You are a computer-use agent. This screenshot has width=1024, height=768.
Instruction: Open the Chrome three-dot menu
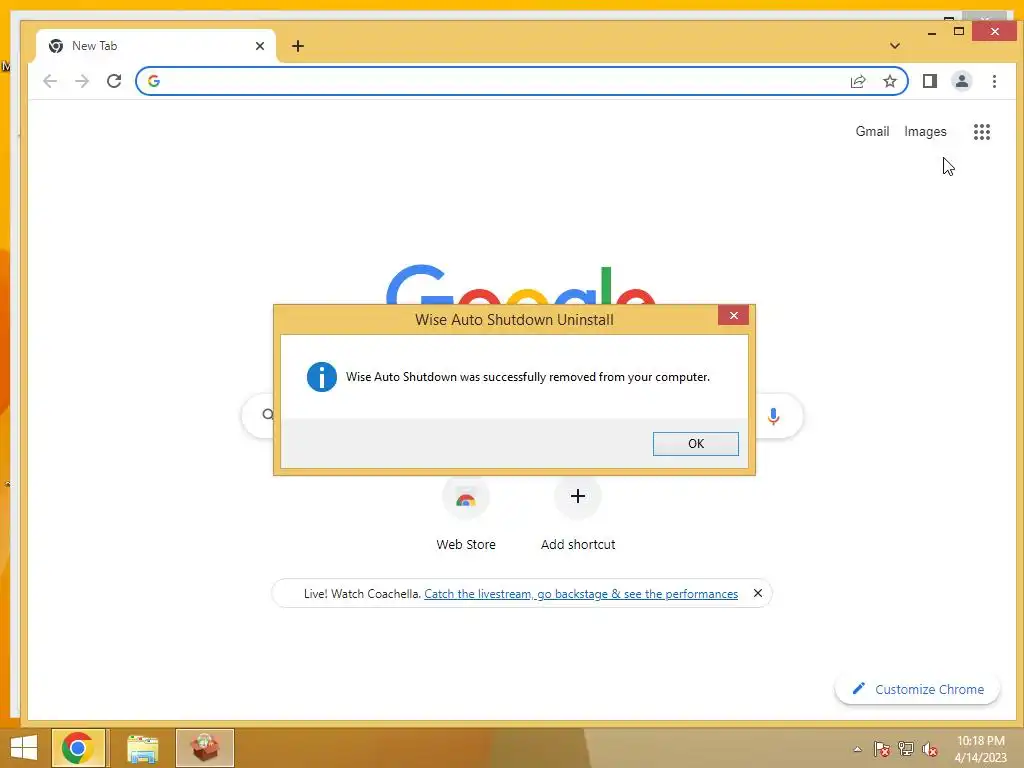point(994,81)
